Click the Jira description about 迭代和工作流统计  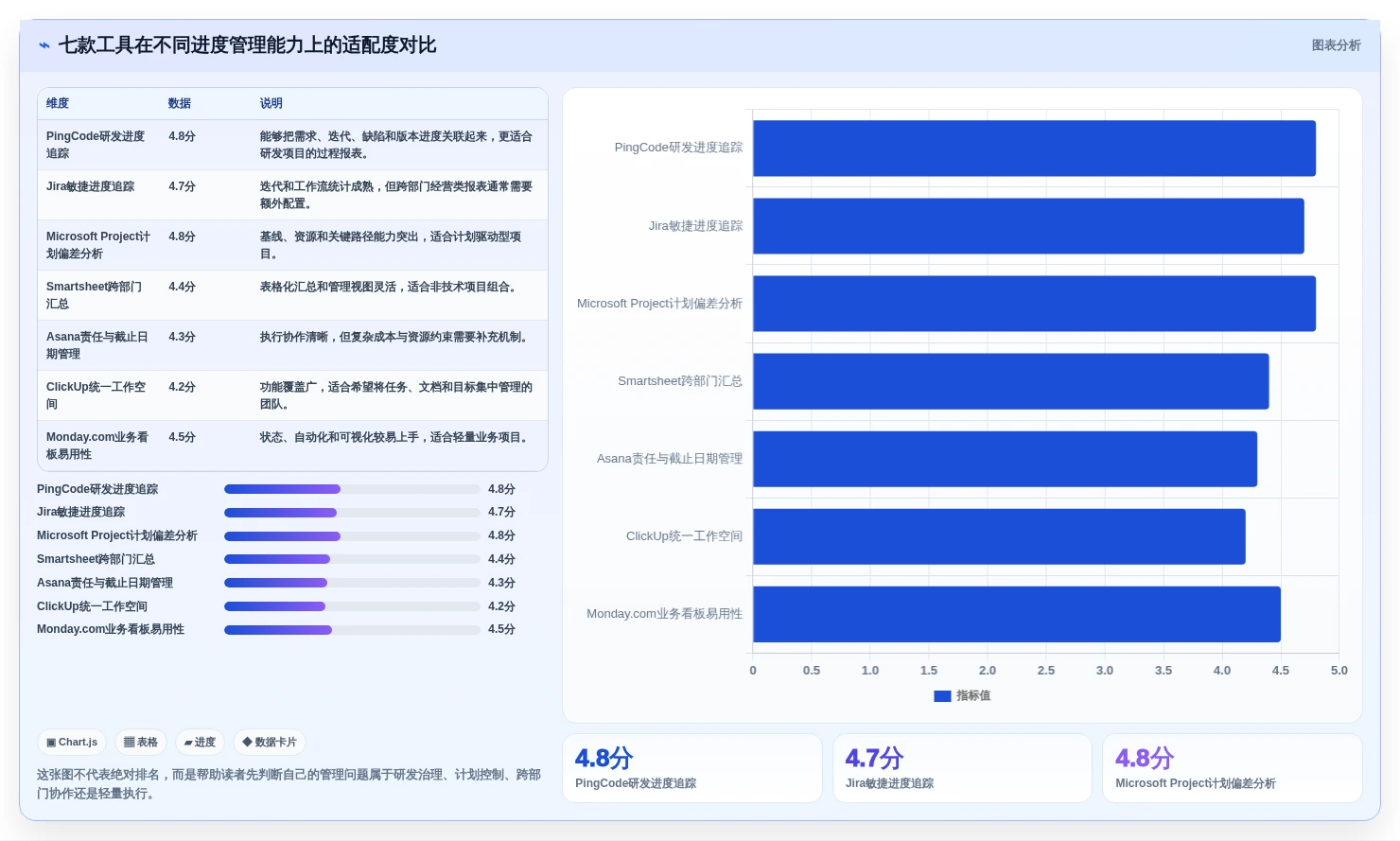[x=396, y=195]
